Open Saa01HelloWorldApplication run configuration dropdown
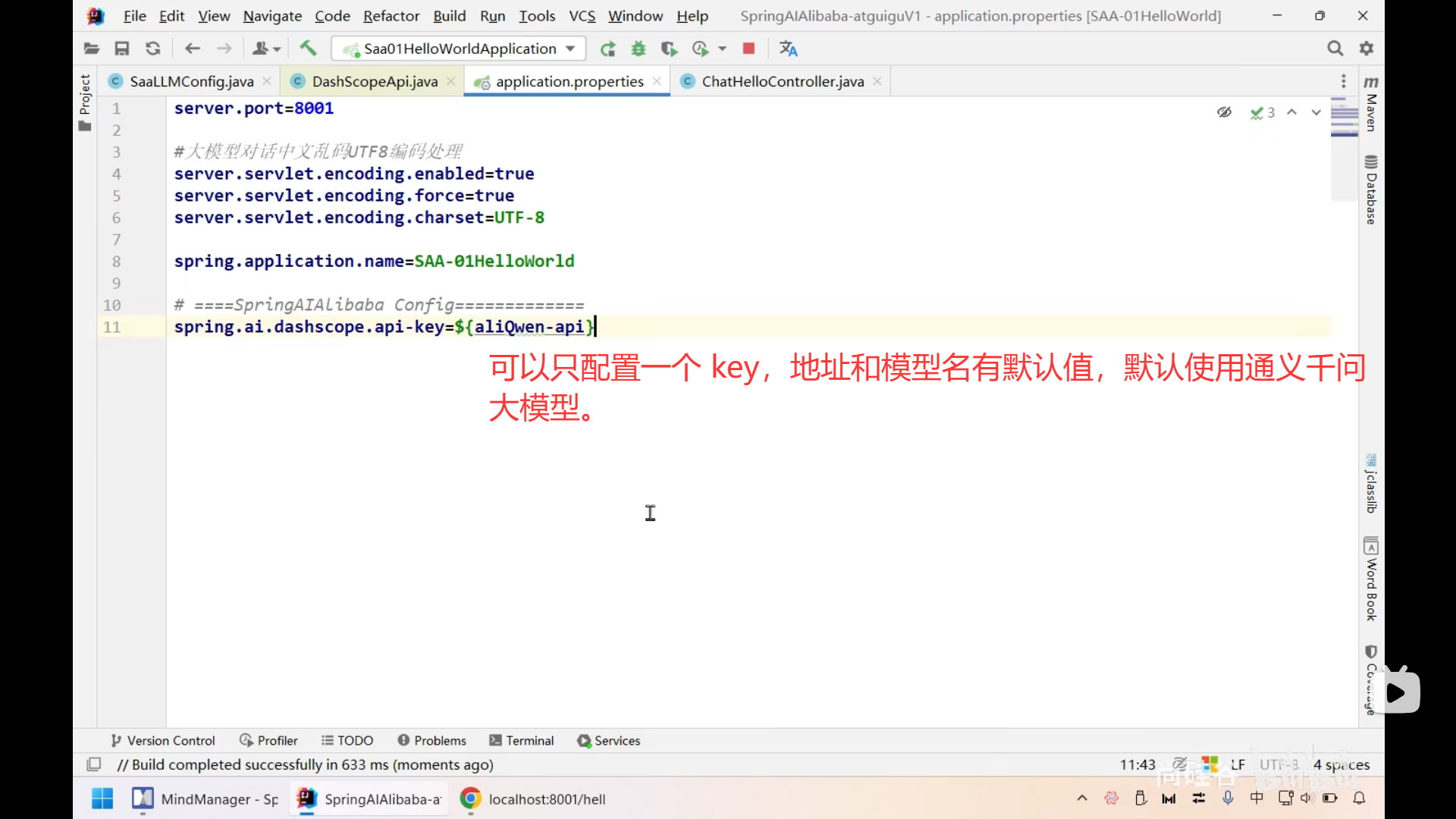1456x819 pixels. click(x=459, y=49)
